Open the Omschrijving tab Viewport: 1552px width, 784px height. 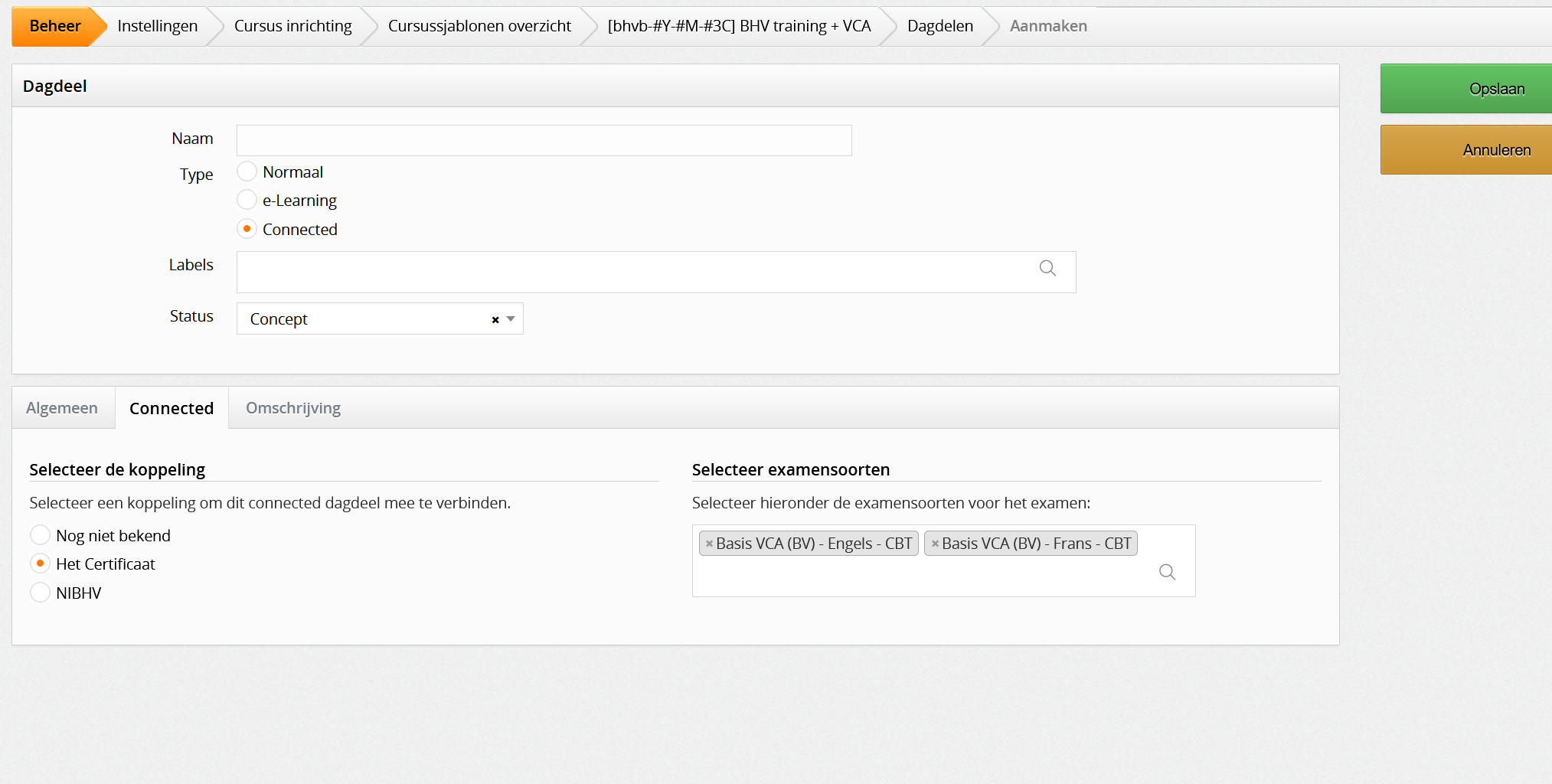(293, 408)
